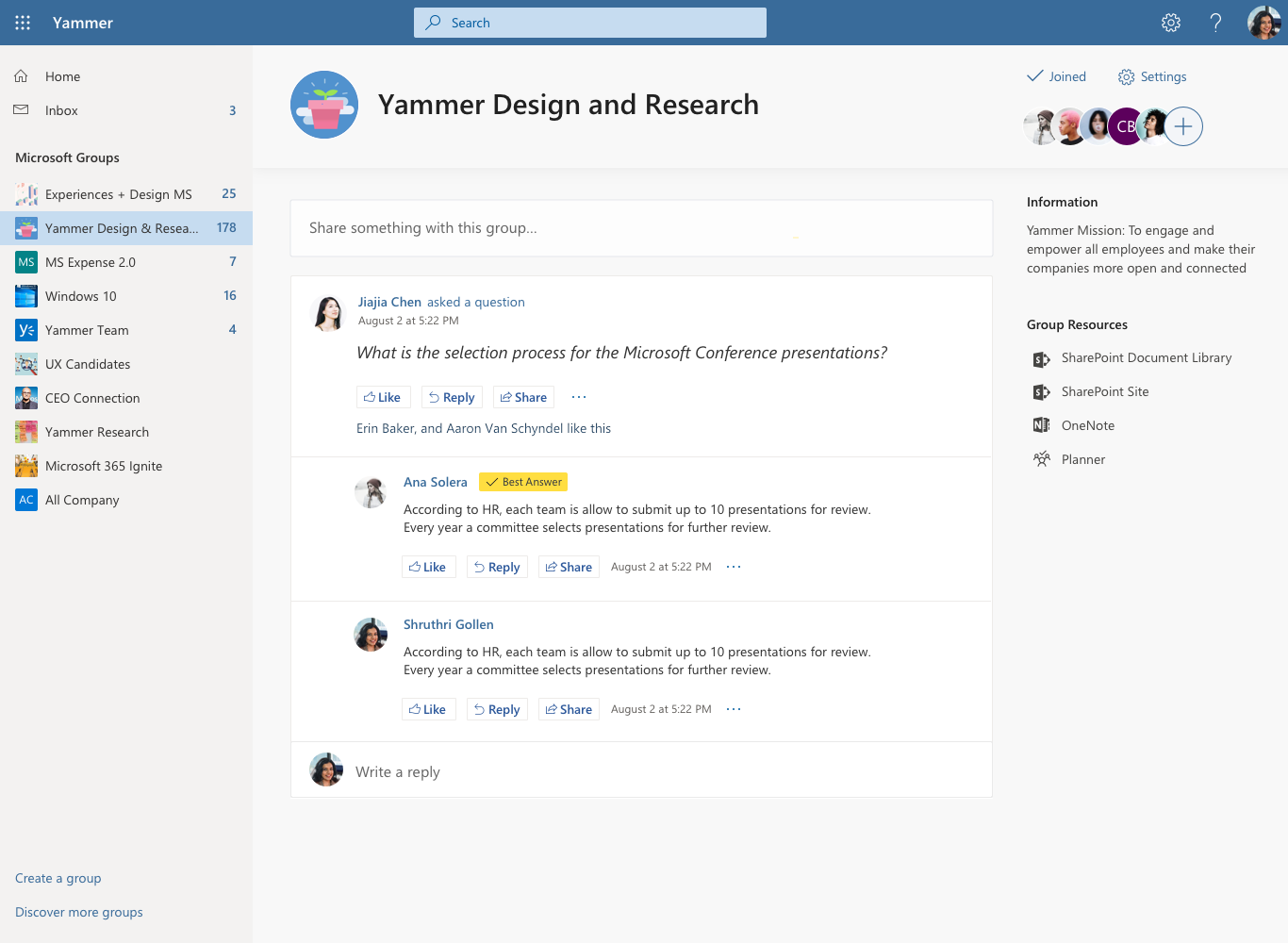
Task: Click the Best Answer badge
Action: pos(523,482)
